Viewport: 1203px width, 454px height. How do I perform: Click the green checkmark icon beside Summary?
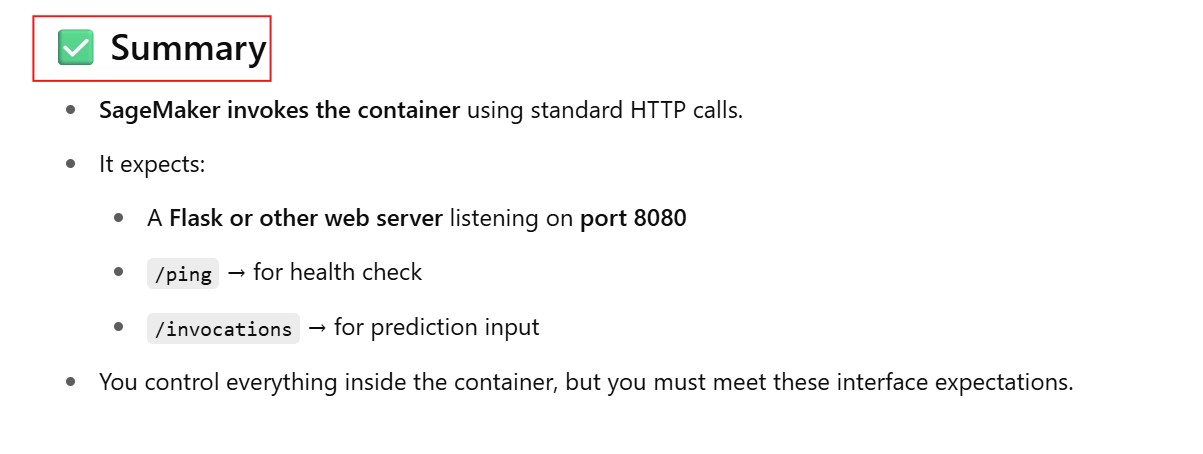[76, 47]
